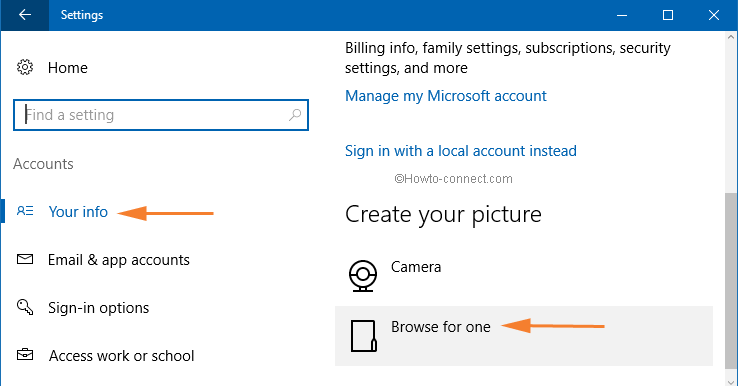The height and width of the screenshot is (386, 738).
Task: Click the scrollbar up arrow
Action: (x=731, y=37)
